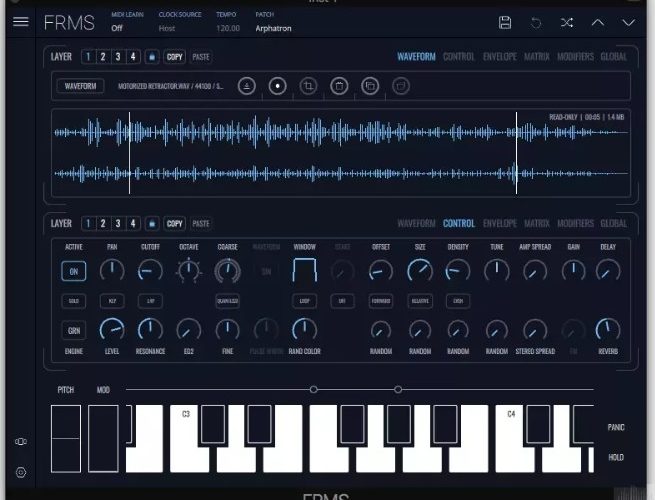
Task: Click the MIDI device icon in left sidebar
Action: coord(20,442)
